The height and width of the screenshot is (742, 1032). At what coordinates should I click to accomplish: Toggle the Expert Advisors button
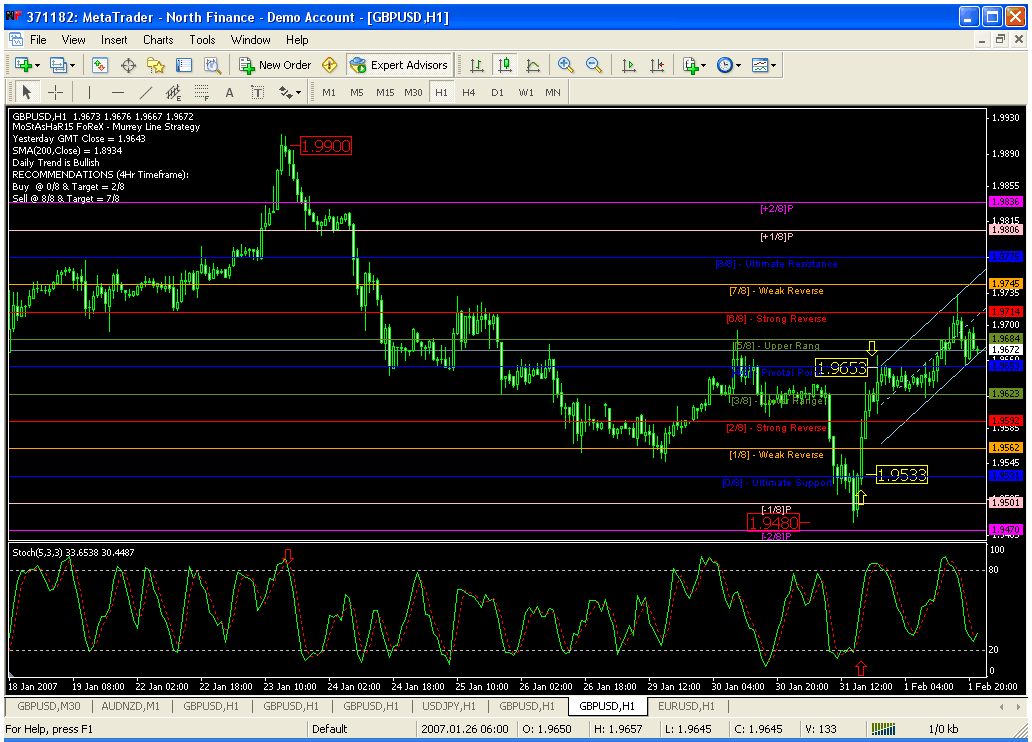399,65
